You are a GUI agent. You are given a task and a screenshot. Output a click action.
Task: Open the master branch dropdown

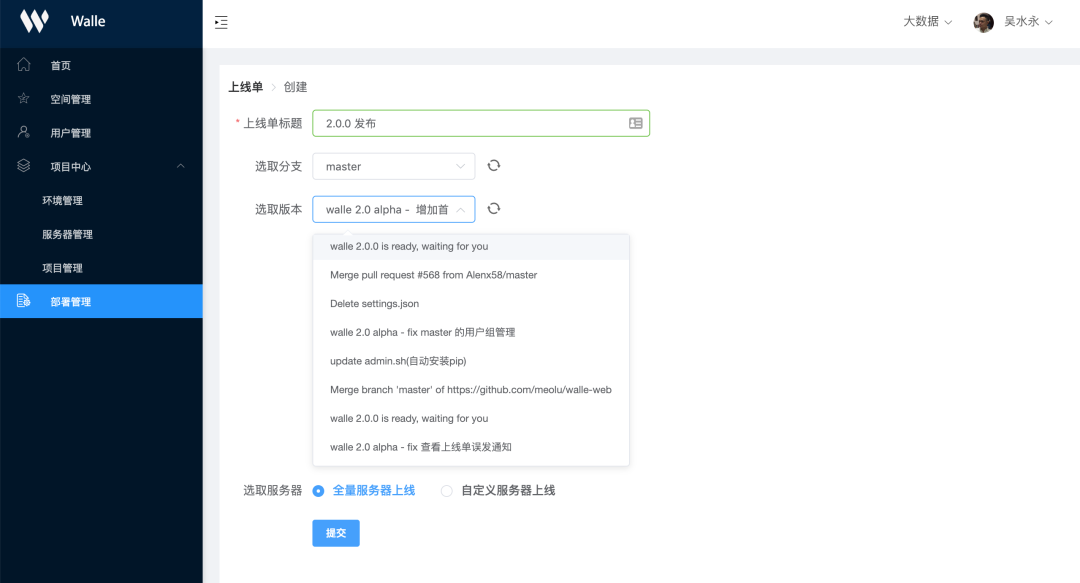pos(393,166)
